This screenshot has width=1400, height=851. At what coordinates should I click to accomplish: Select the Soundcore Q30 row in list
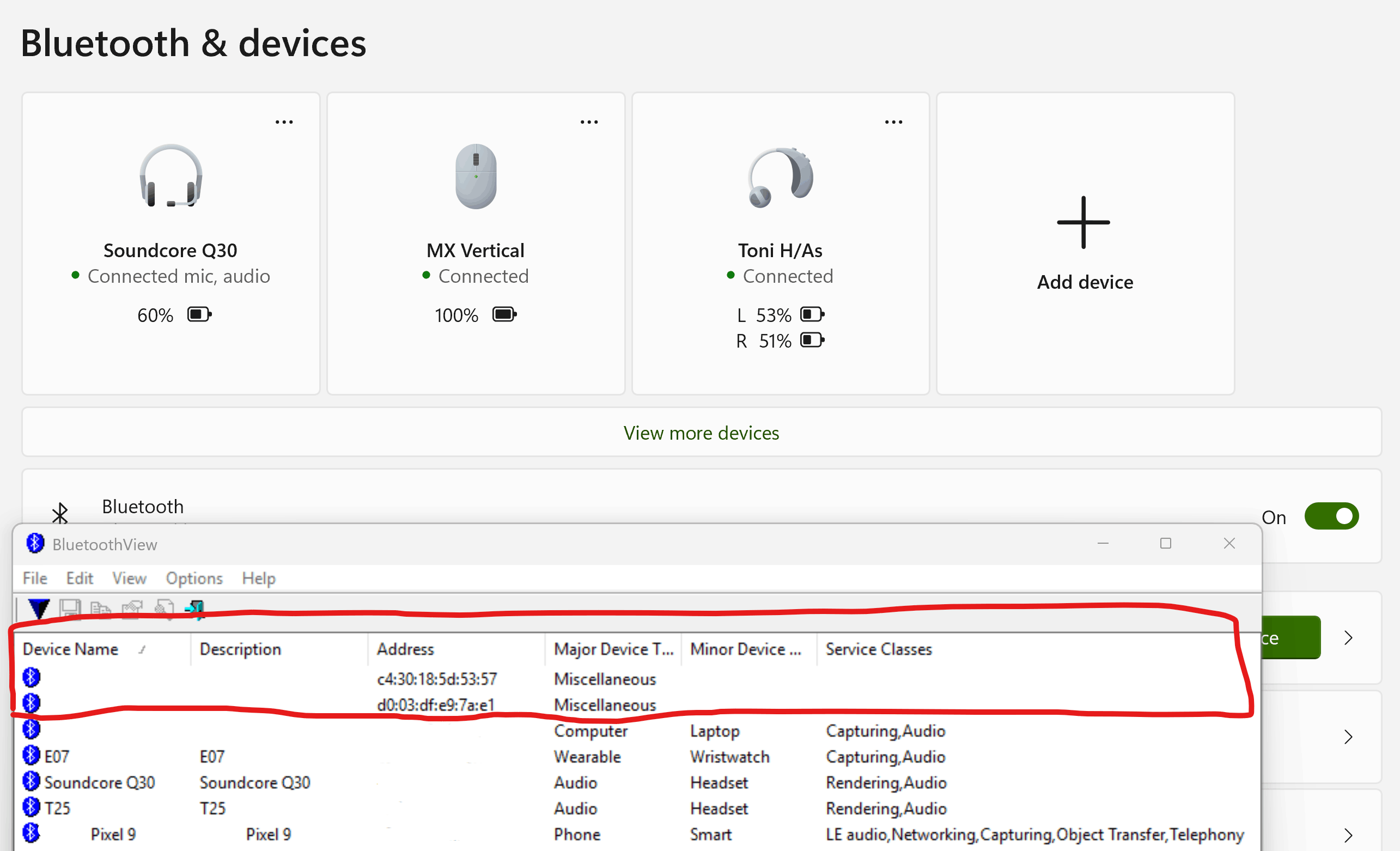pos(100,783)
